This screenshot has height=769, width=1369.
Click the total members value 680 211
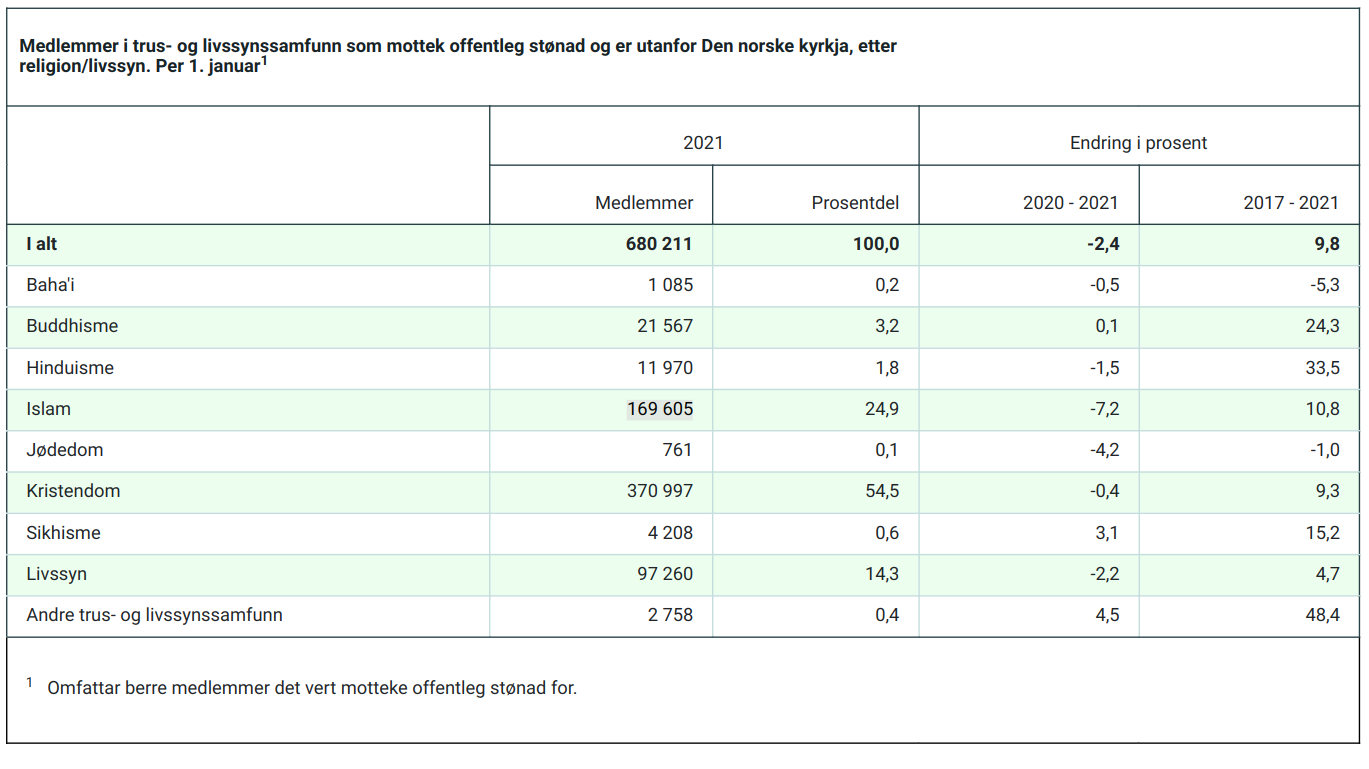pos(659,244)
